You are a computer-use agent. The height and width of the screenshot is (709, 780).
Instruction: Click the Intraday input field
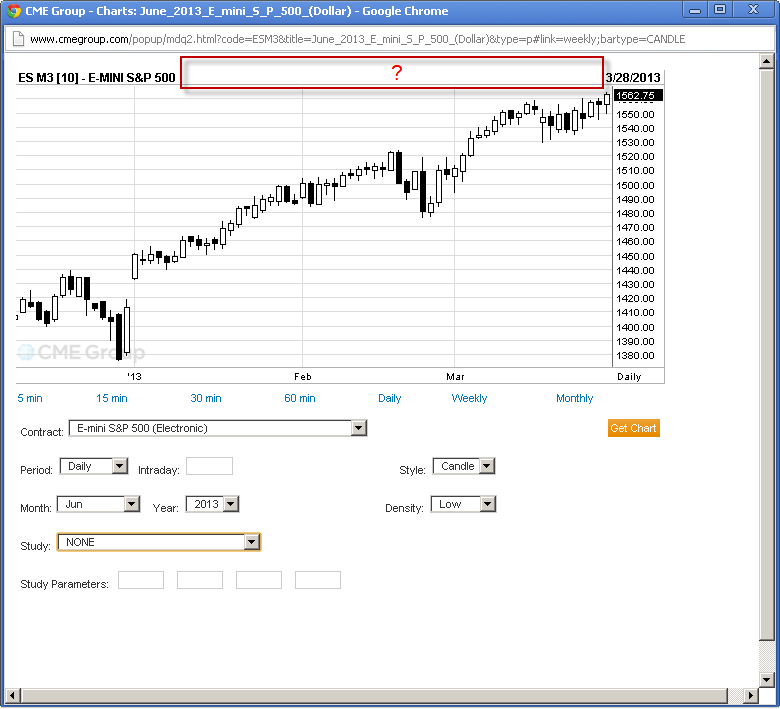[x=209, y=466]
